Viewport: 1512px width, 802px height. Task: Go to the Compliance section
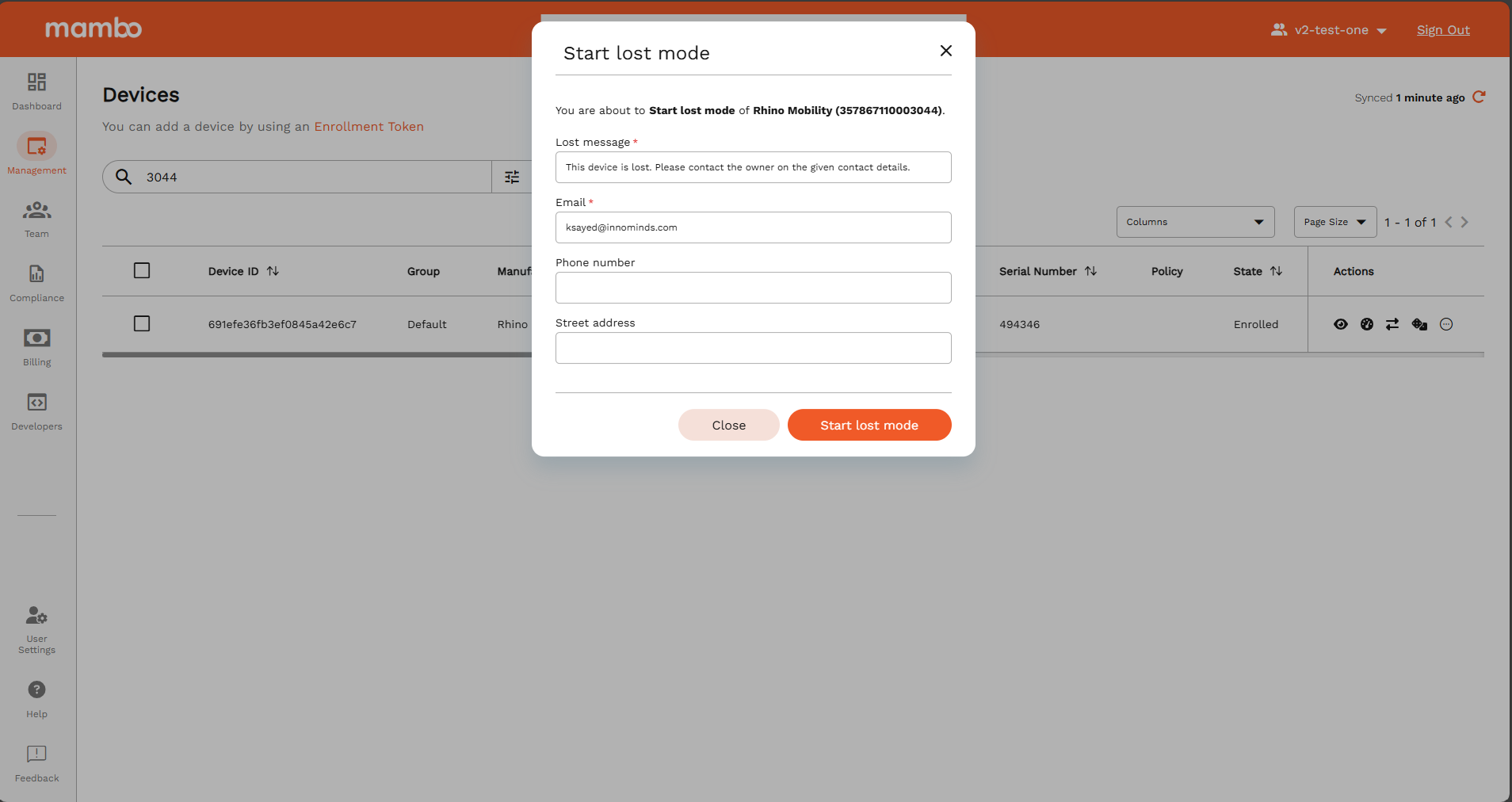(x=36, y=283)
